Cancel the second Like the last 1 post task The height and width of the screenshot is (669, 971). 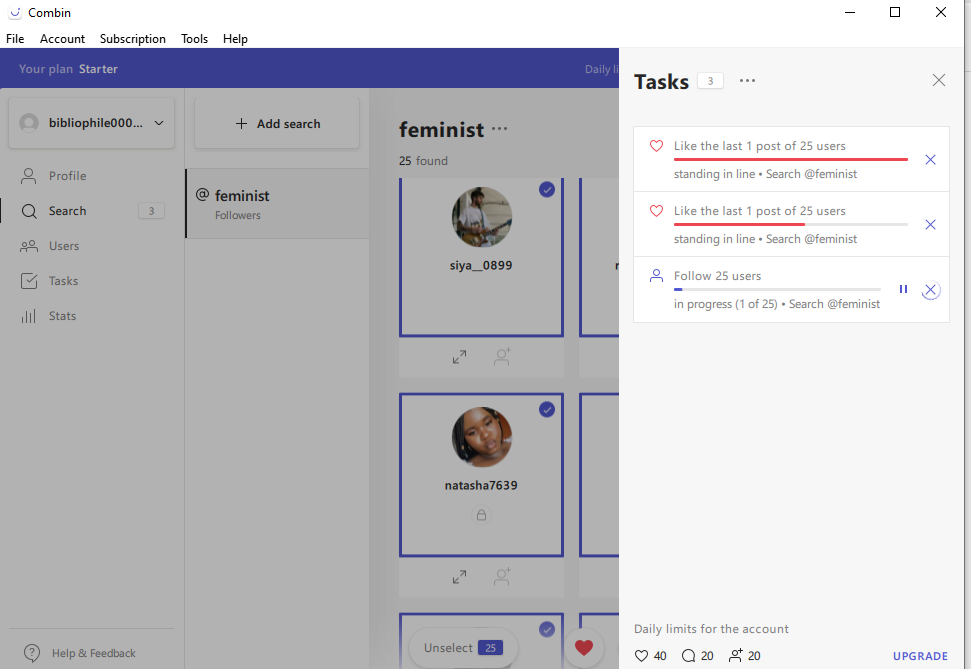[930, 224]
